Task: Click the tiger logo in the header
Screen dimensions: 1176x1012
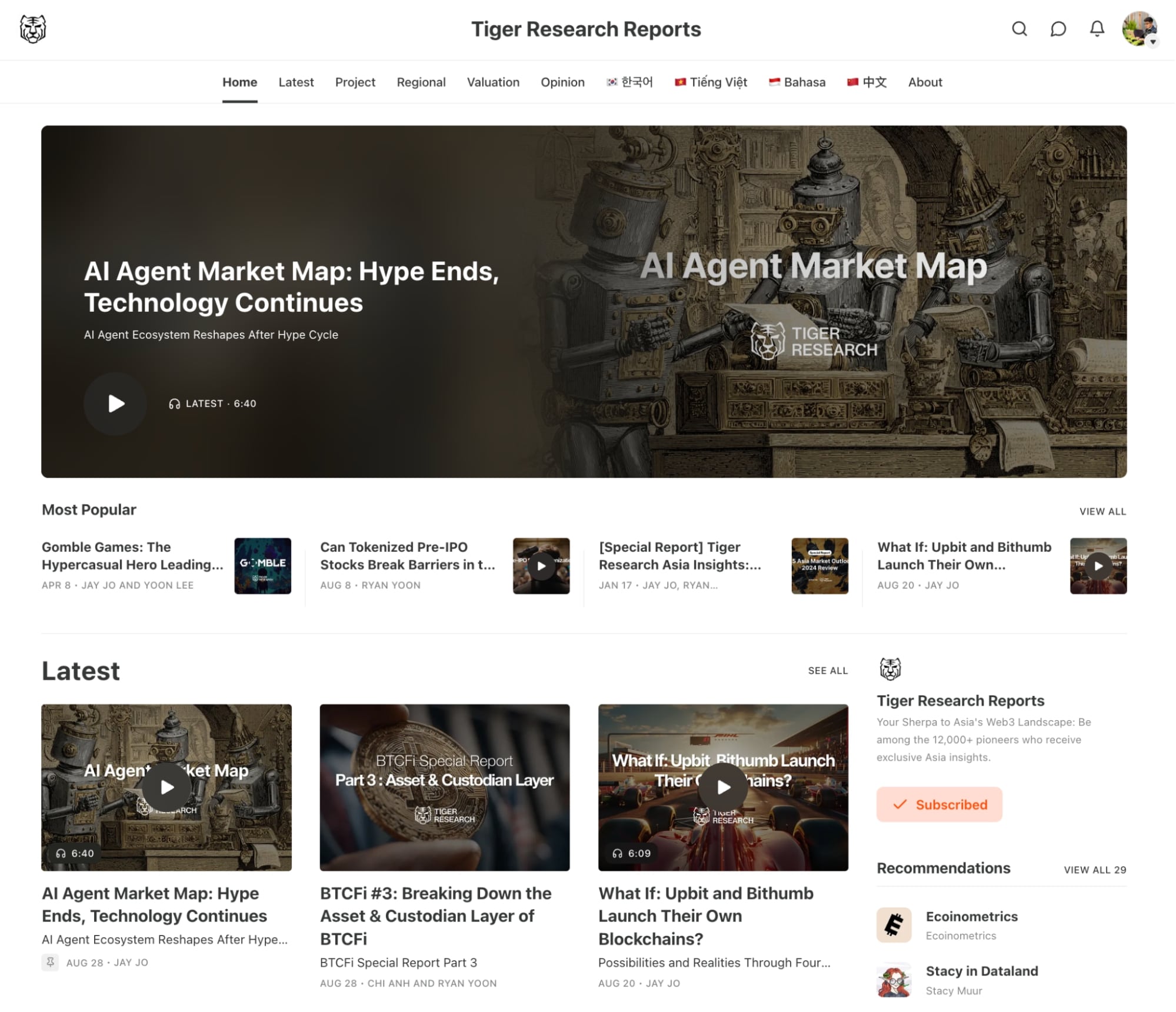Action: coord(33,29)
